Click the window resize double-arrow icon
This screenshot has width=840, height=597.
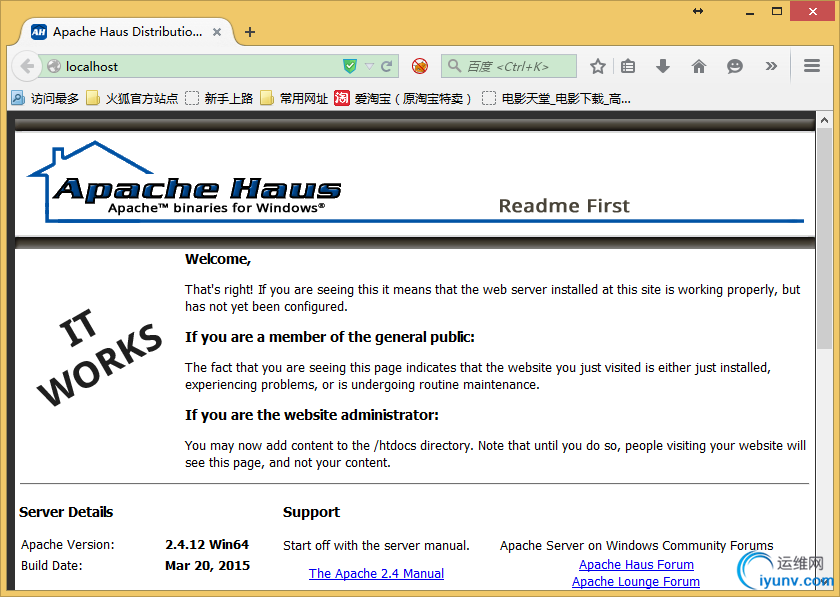[698, 11]
